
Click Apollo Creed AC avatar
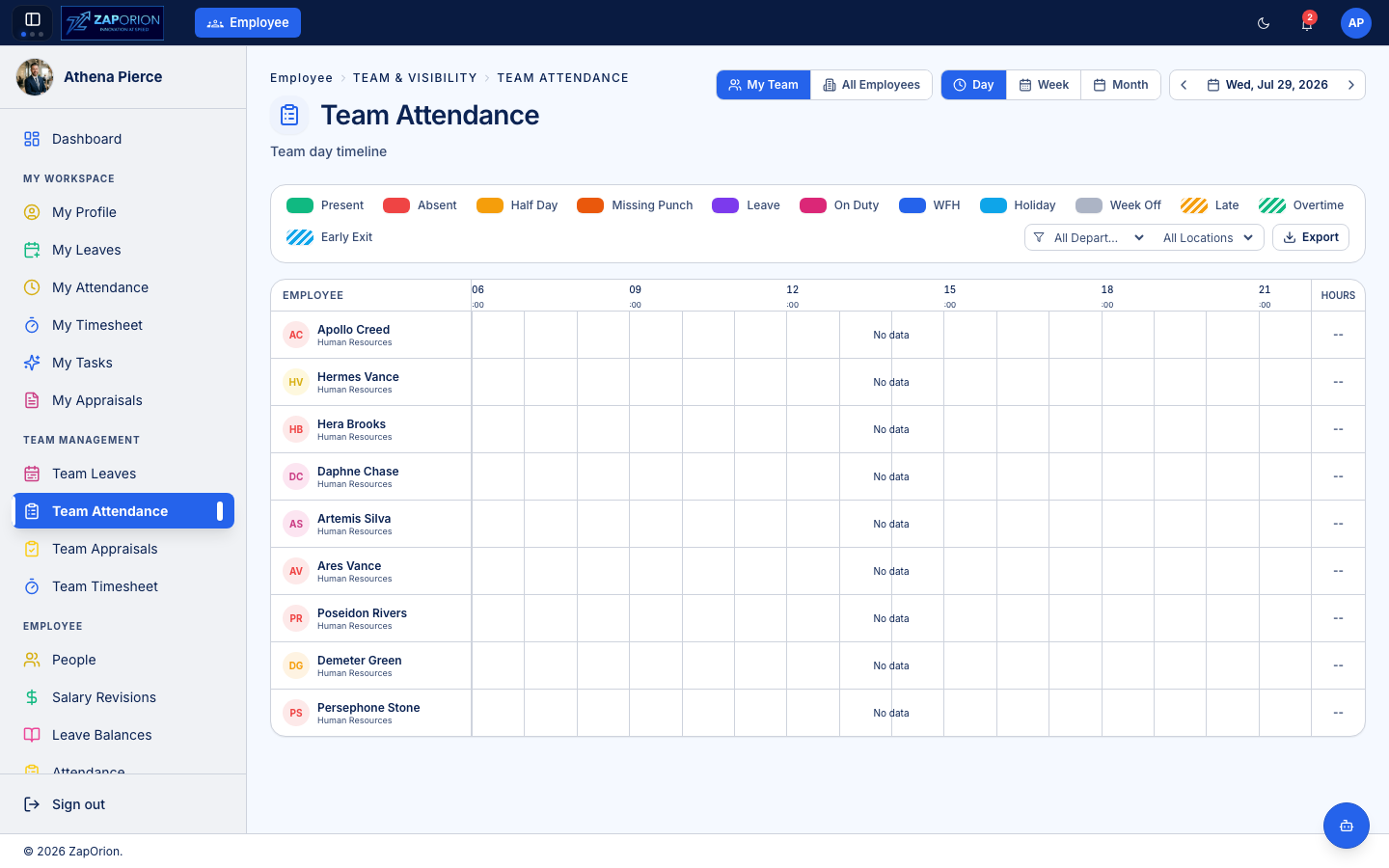point(296,335)
